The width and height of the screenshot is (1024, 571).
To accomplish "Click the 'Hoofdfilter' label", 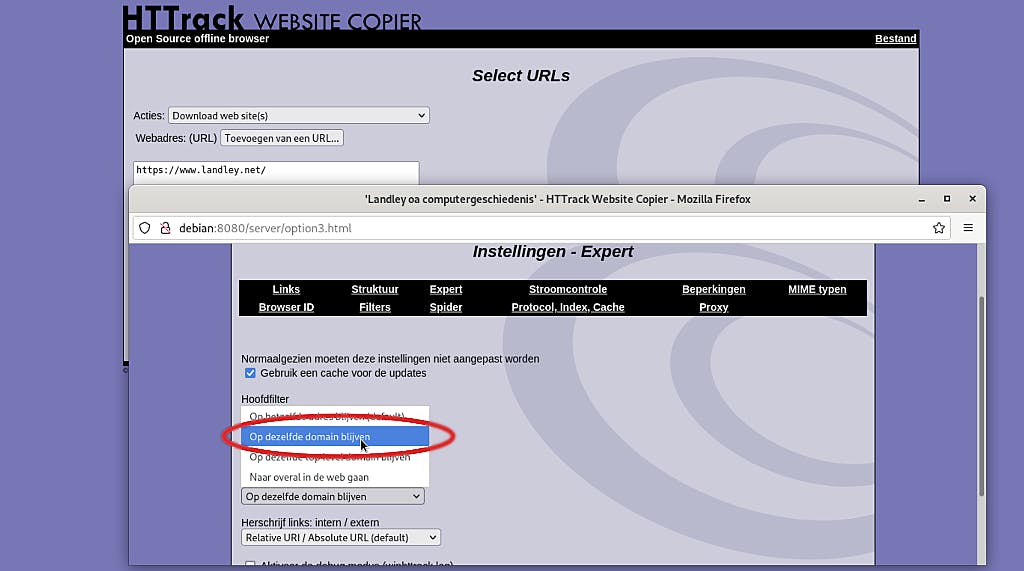I will (x=264, y=399).
